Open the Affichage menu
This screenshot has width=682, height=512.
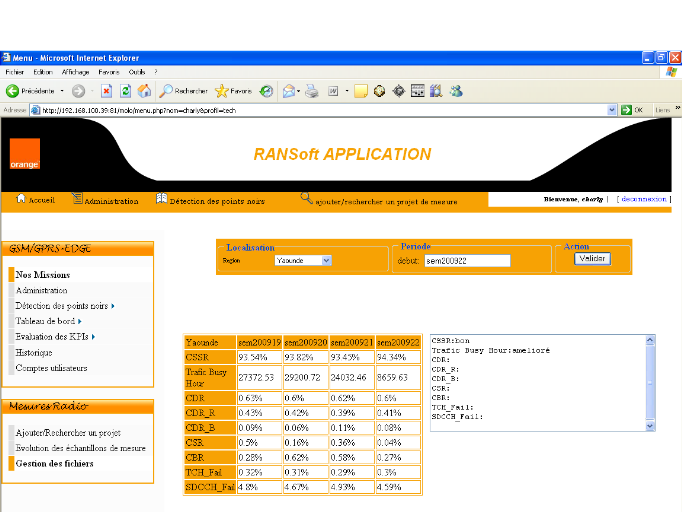pos(75,72)
